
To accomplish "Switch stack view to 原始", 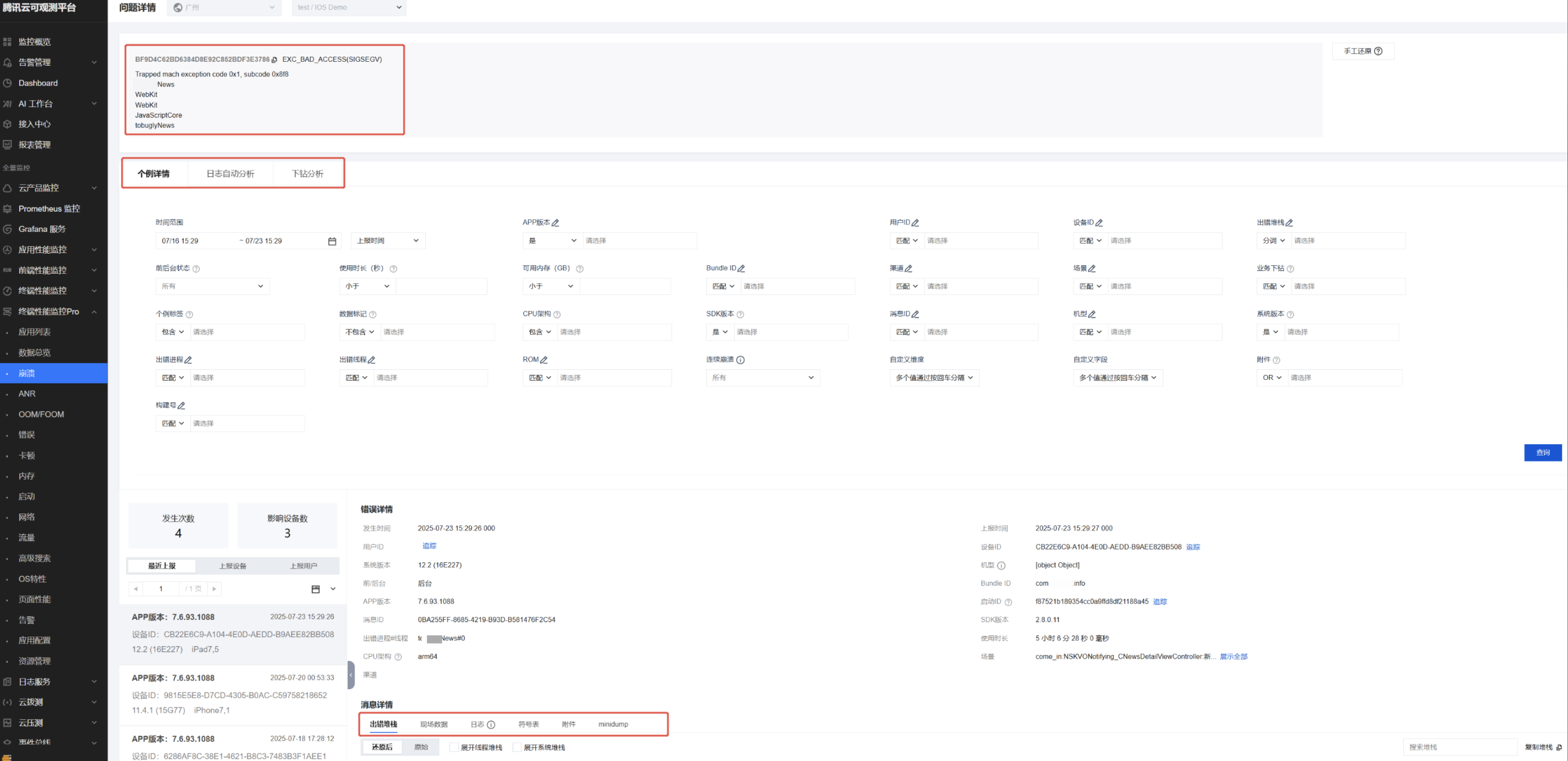I will click(x=421, y=747).
